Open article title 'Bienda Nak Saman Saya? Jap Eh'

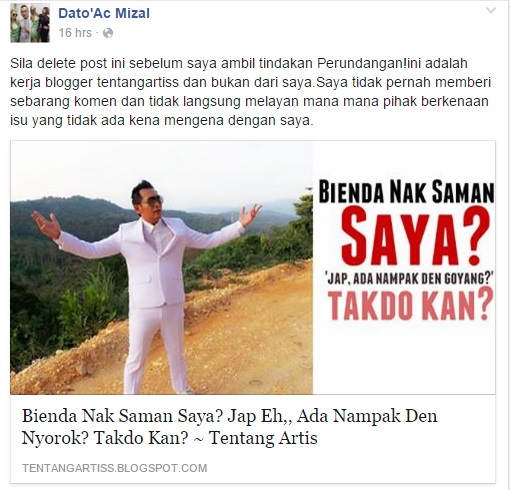pos(229,416)
